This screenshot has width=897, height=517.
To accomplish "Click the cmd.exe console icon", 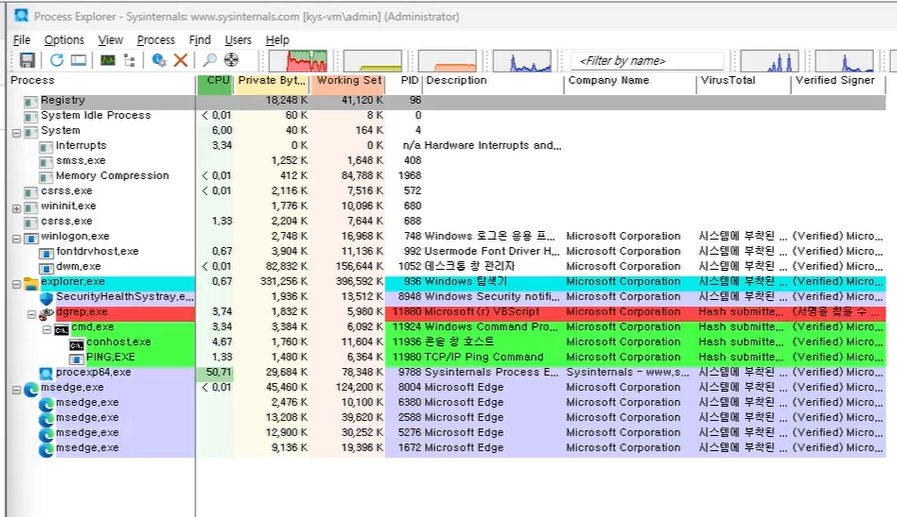I will (61, 329).
